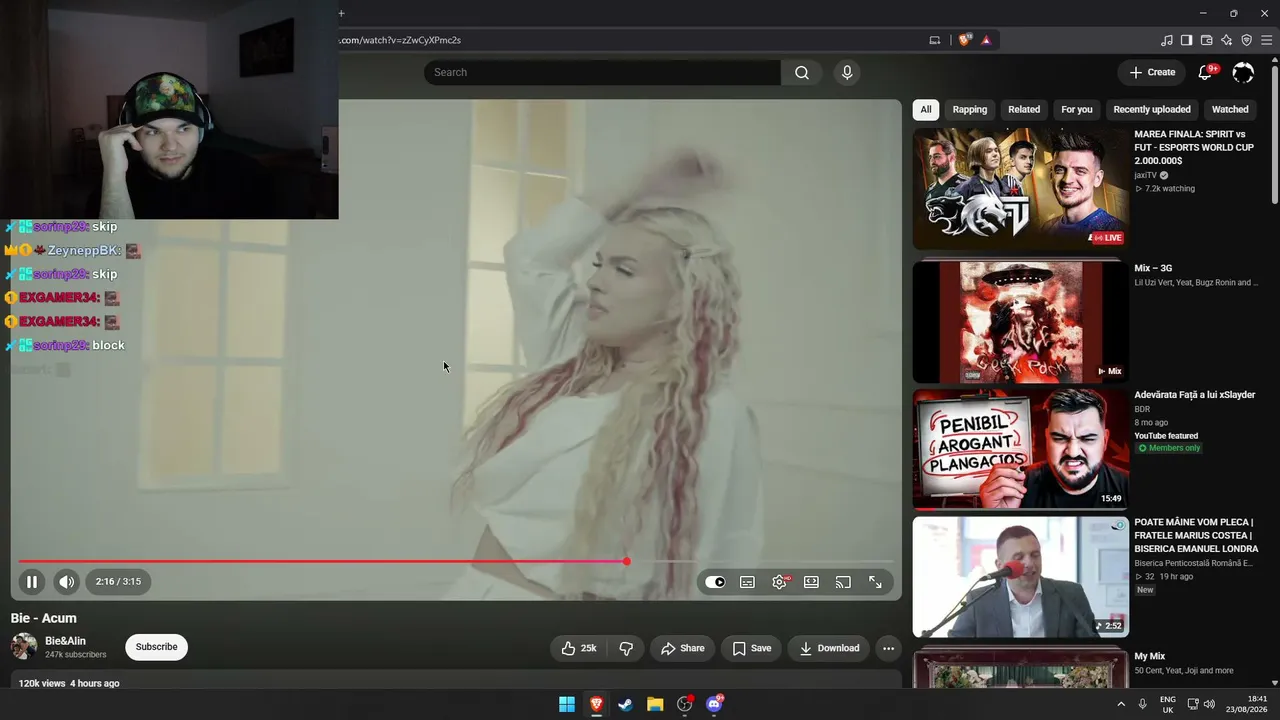
Task: Open Brave Leo AI assistant
Action: (1227, 40)
